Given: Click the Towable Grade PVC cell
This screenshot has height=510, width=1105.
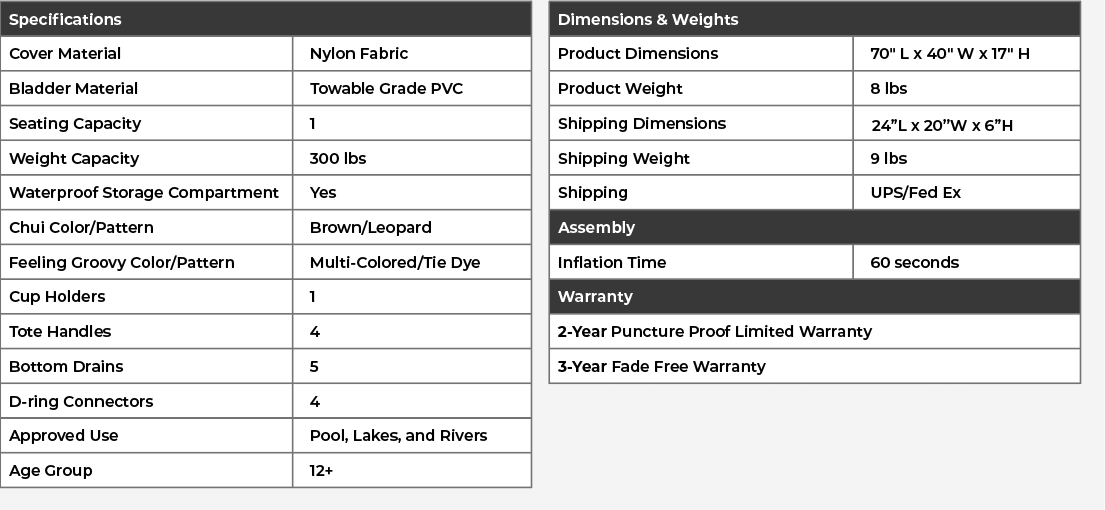Looking at the screenshot, I should (386, 88).
